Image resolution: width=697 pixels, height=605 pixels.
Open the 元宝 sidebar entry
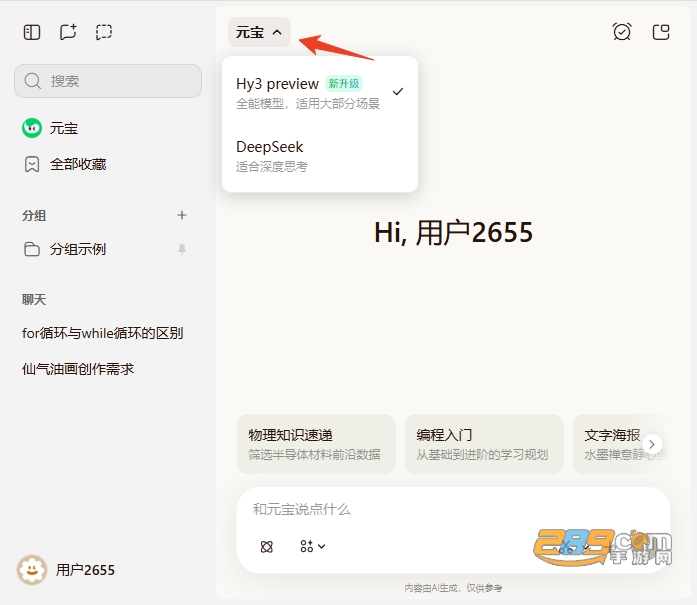pyautogui.click(x=108, y=128)
